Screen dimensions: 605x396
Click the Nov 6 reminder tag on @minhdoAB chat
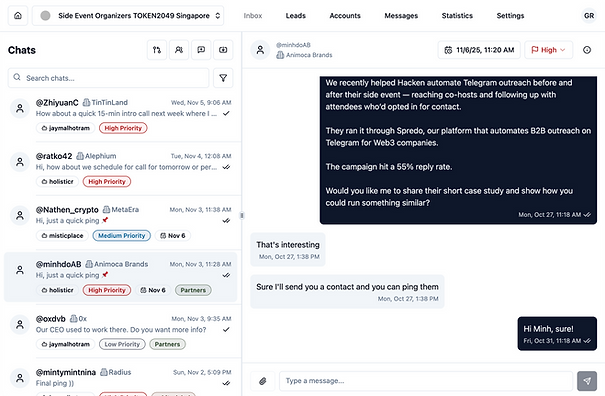click(153, 290)
